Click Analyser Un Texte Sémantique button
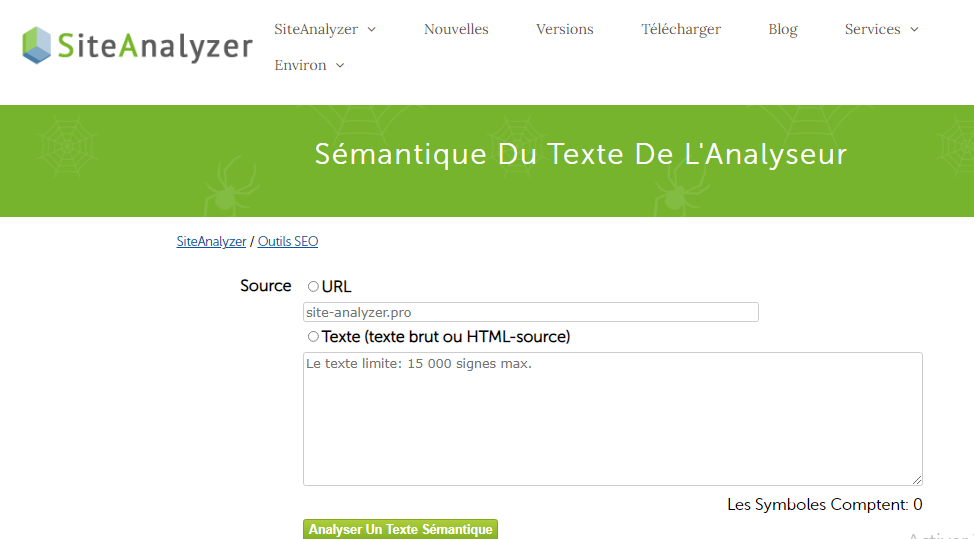 click(x=400, y=530)
